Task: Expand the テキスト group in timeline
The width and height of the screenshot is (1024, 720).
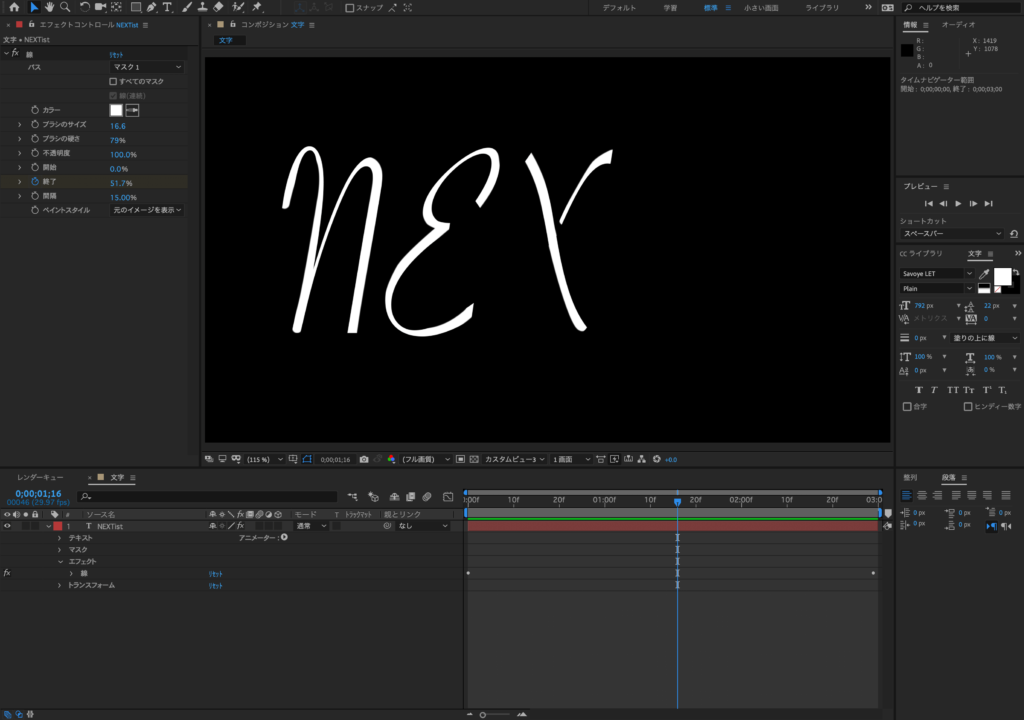Action: (x=59, y=538)
